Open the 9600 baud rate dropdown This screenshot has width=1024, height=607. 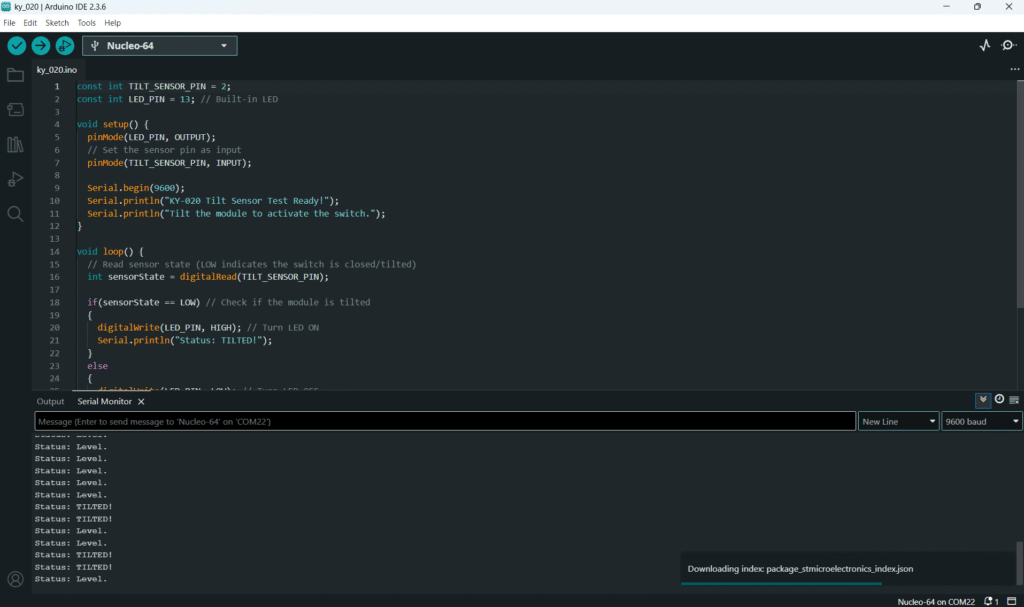point(981,422)
